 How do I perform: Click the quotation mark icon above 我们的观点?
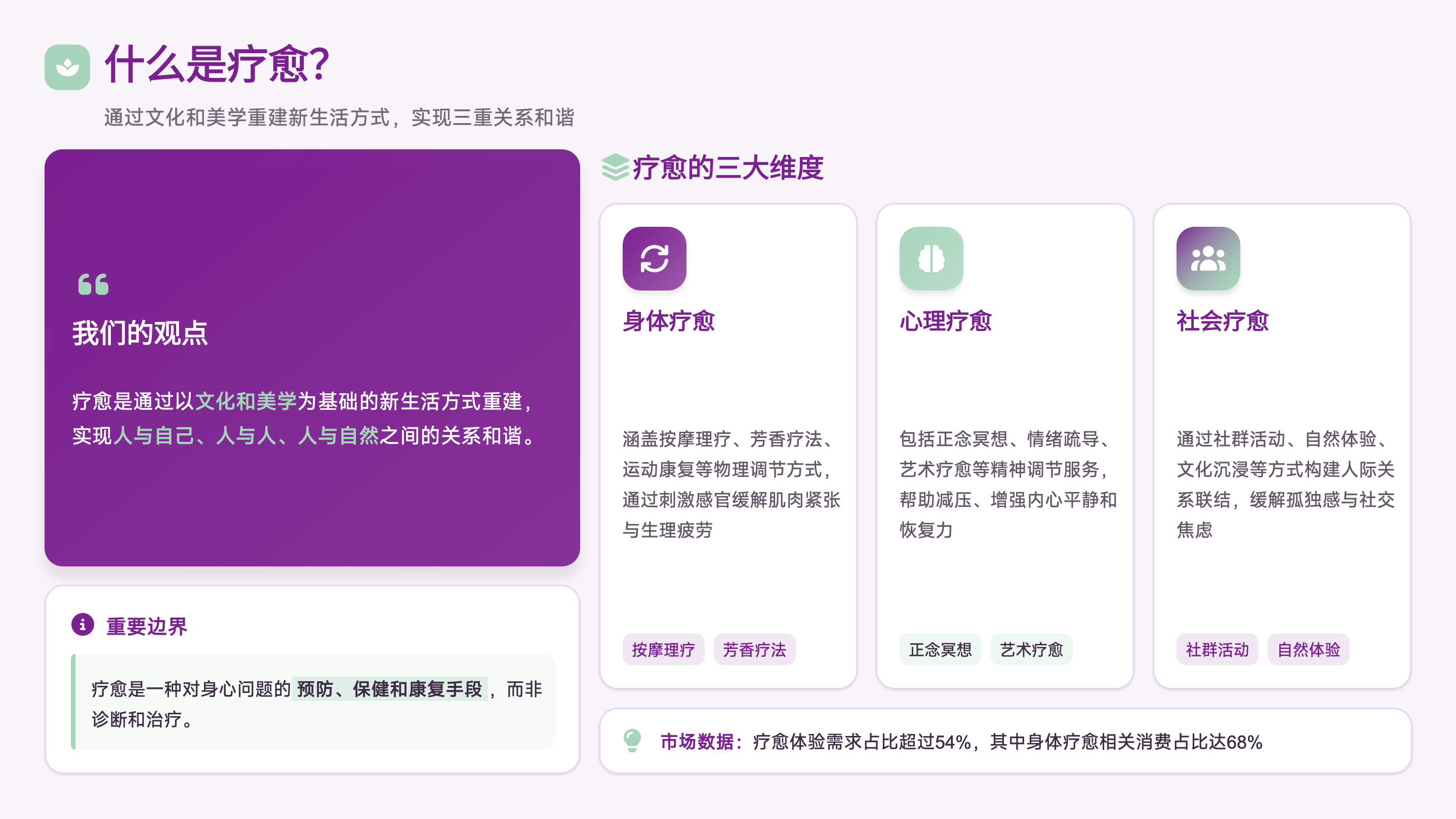pos(93,284)
